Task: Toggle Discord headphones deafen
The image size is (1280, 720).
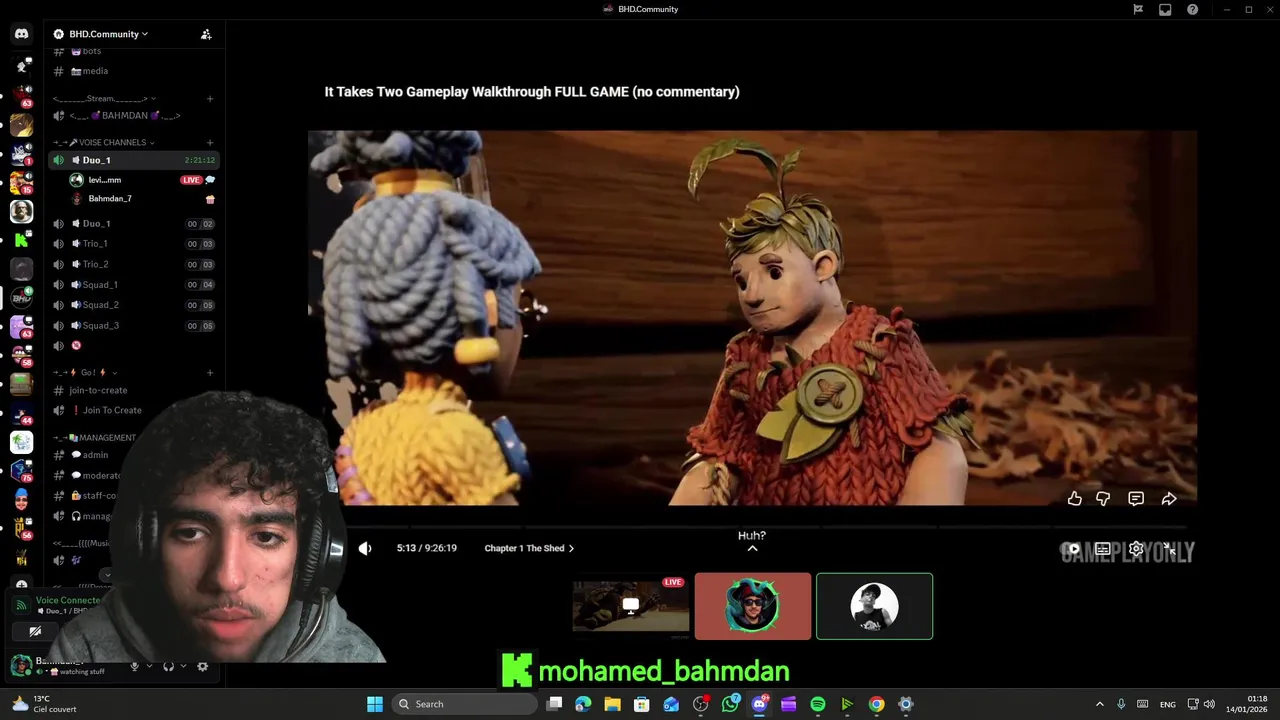Action: pos(168,666)
